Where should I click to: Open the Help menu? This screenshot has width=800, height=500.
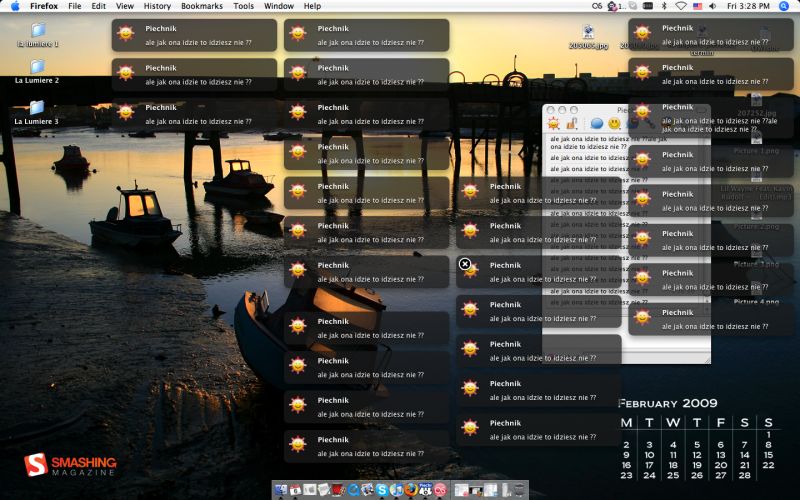point(312,6)
